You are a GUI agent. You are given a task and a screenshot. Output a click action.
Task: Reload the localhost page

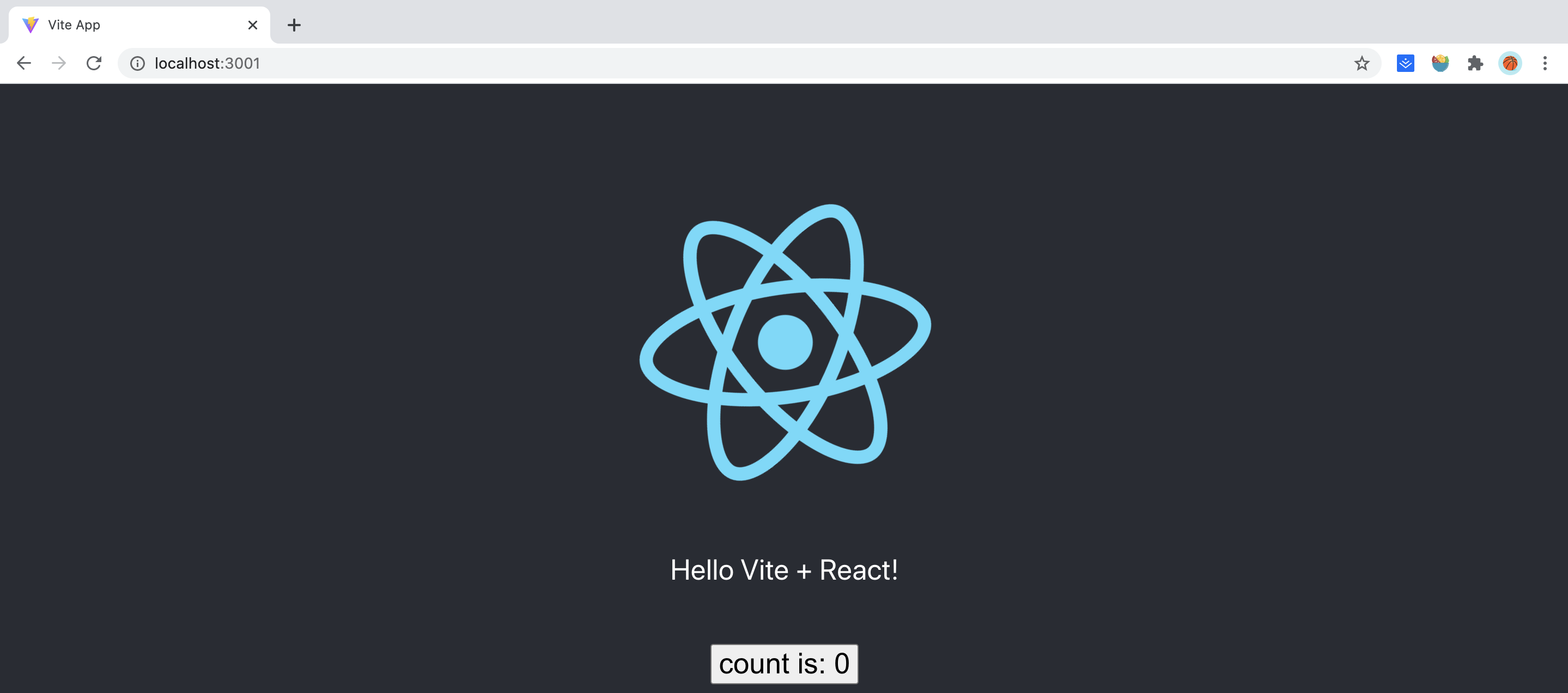pyautogui.click(x=94, y=63)
